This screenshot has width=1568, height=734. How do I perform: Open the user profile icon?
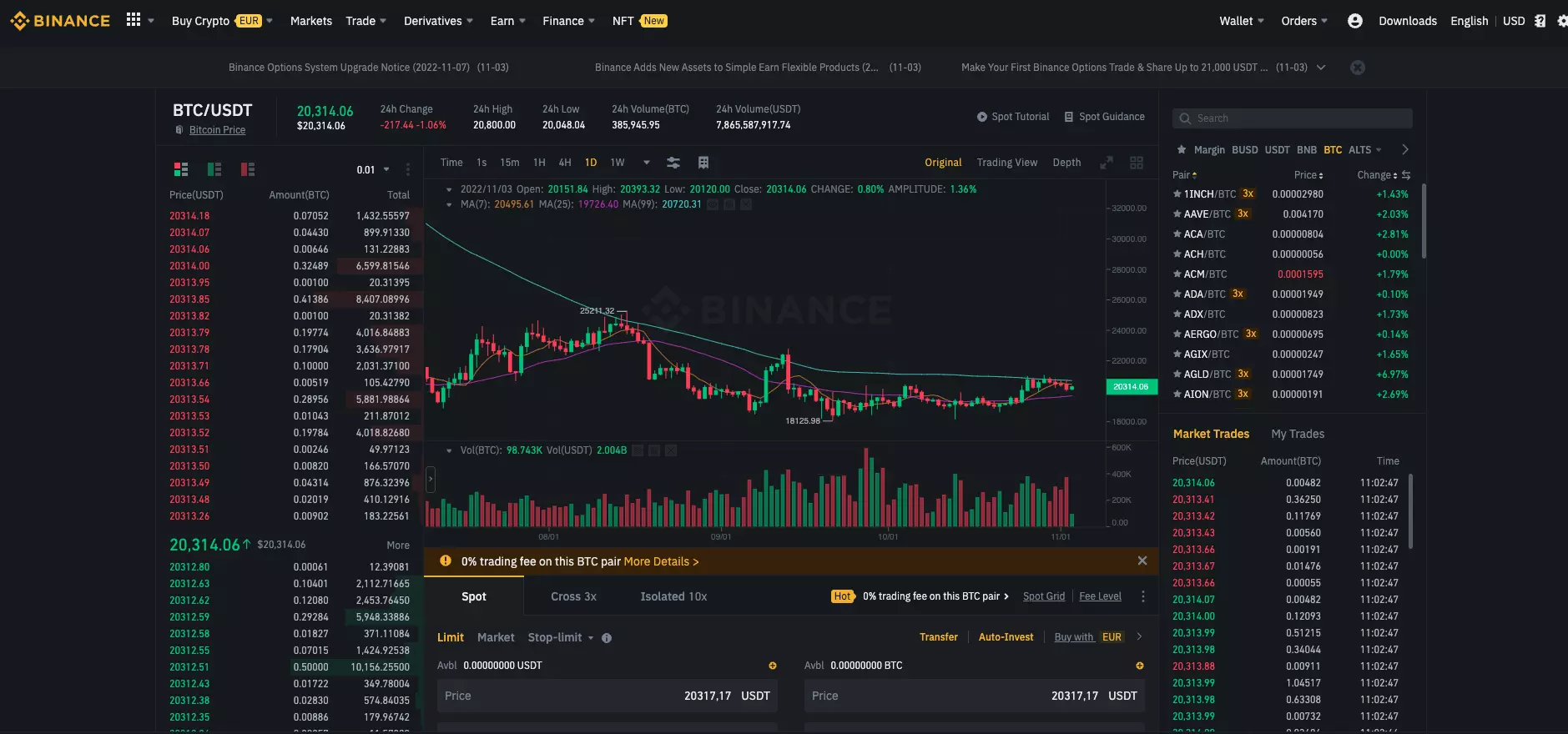(1355, 21)
